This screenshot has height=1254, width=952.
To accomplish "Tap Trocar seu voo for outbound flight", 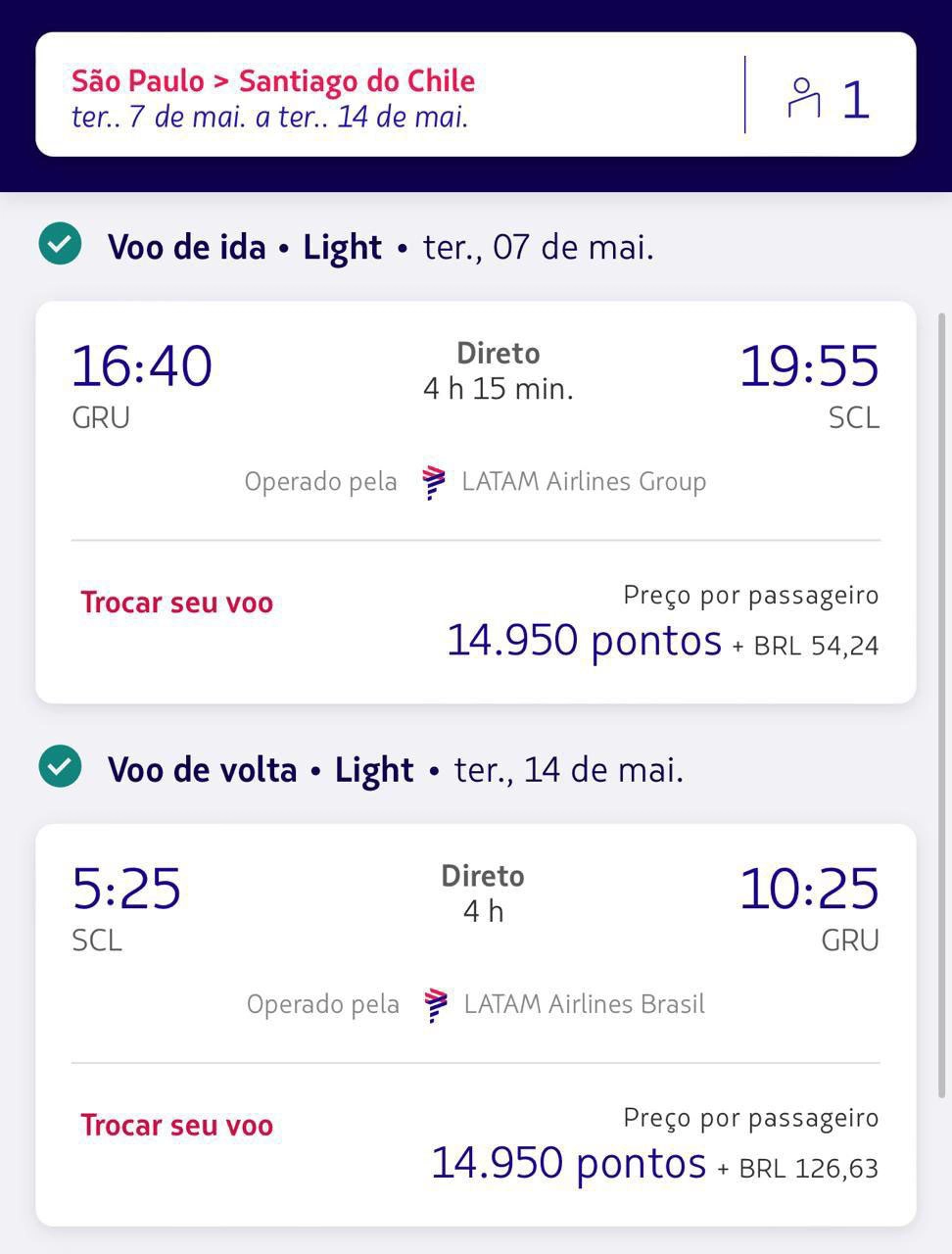I will coord(177,603).
